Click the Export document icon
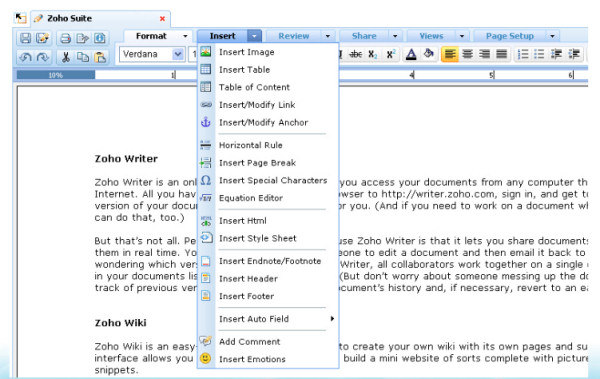The width and height of the screenshot is (600, 379). click(x=82, y=38)
